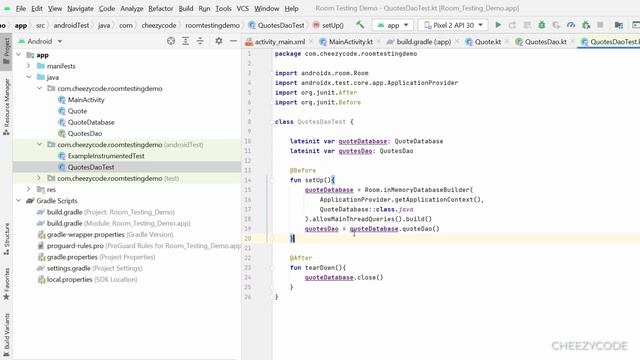
Task: Open the Pixel 2 API 30 device dropdown
Action: [x=453, y=25]
